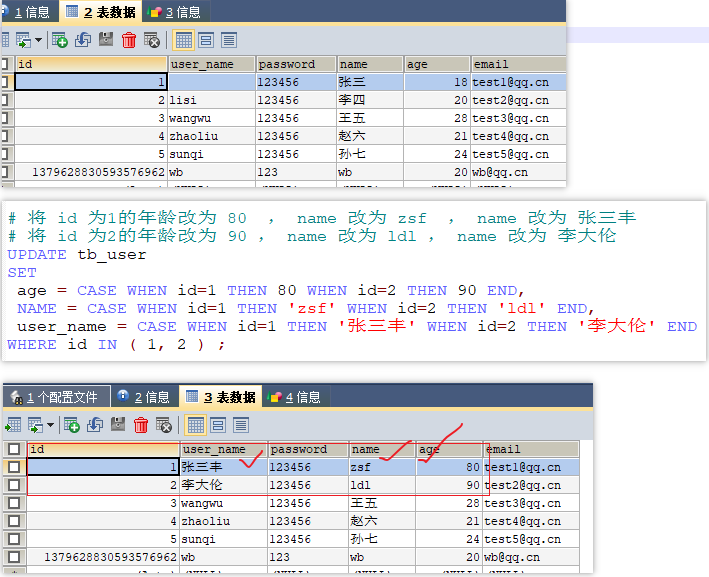709x577 pixels.
Task: Switch to form view in lower panel
Action: (218, 425)
